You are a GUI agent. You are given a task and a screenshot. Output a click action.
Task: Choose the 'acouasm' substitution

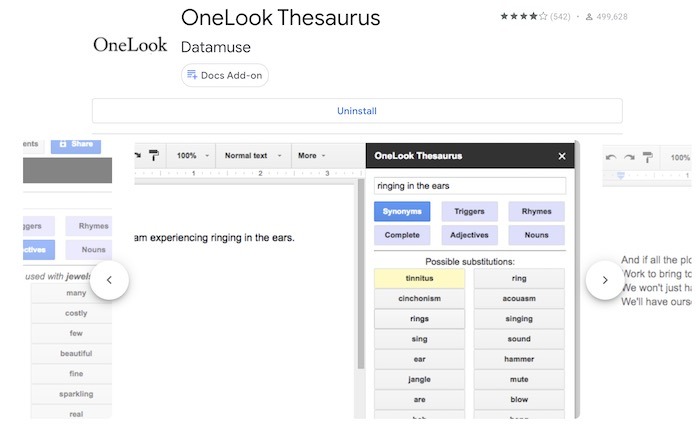click(x=519, y=298)
